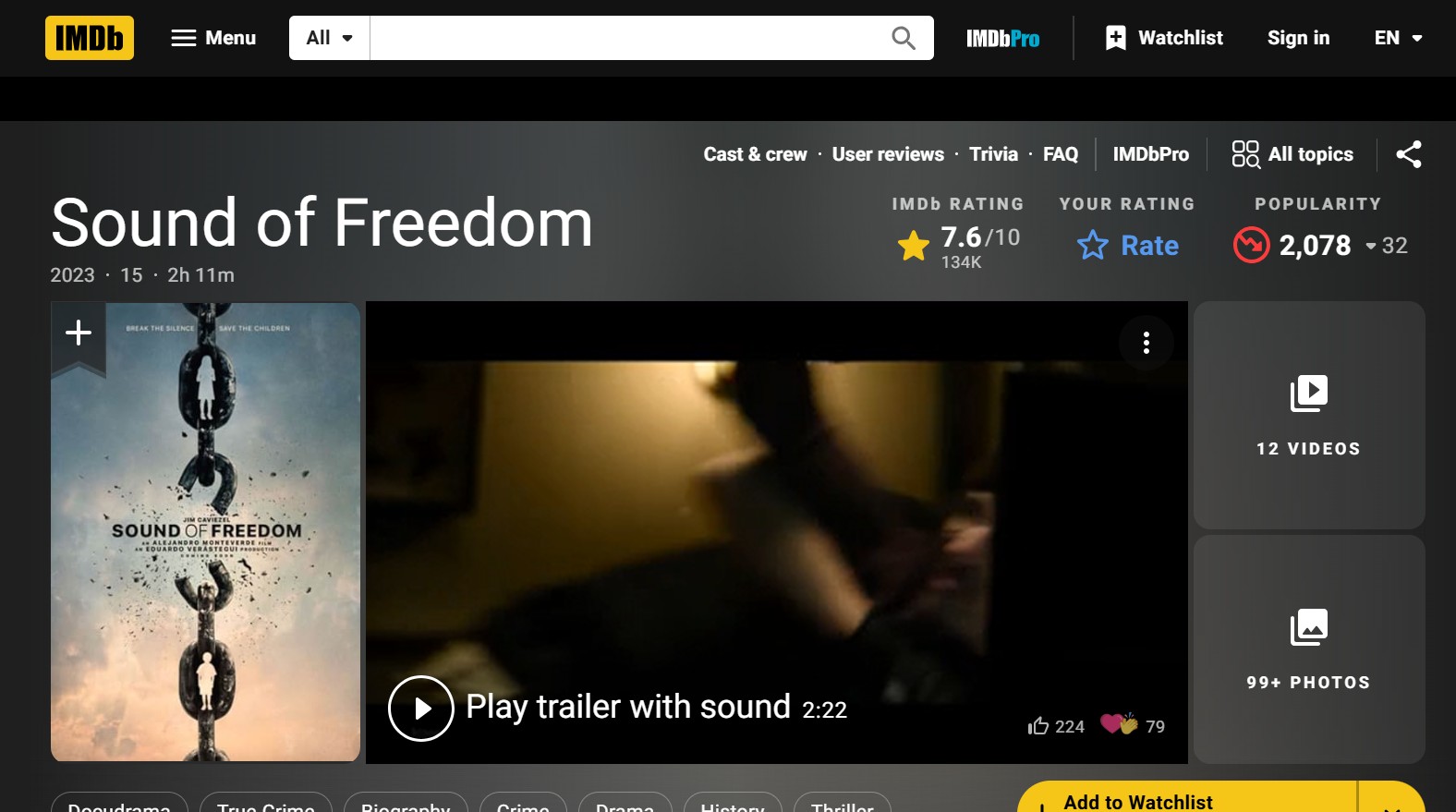Click the magnifying glass search icon

click(x=904, y=38)
